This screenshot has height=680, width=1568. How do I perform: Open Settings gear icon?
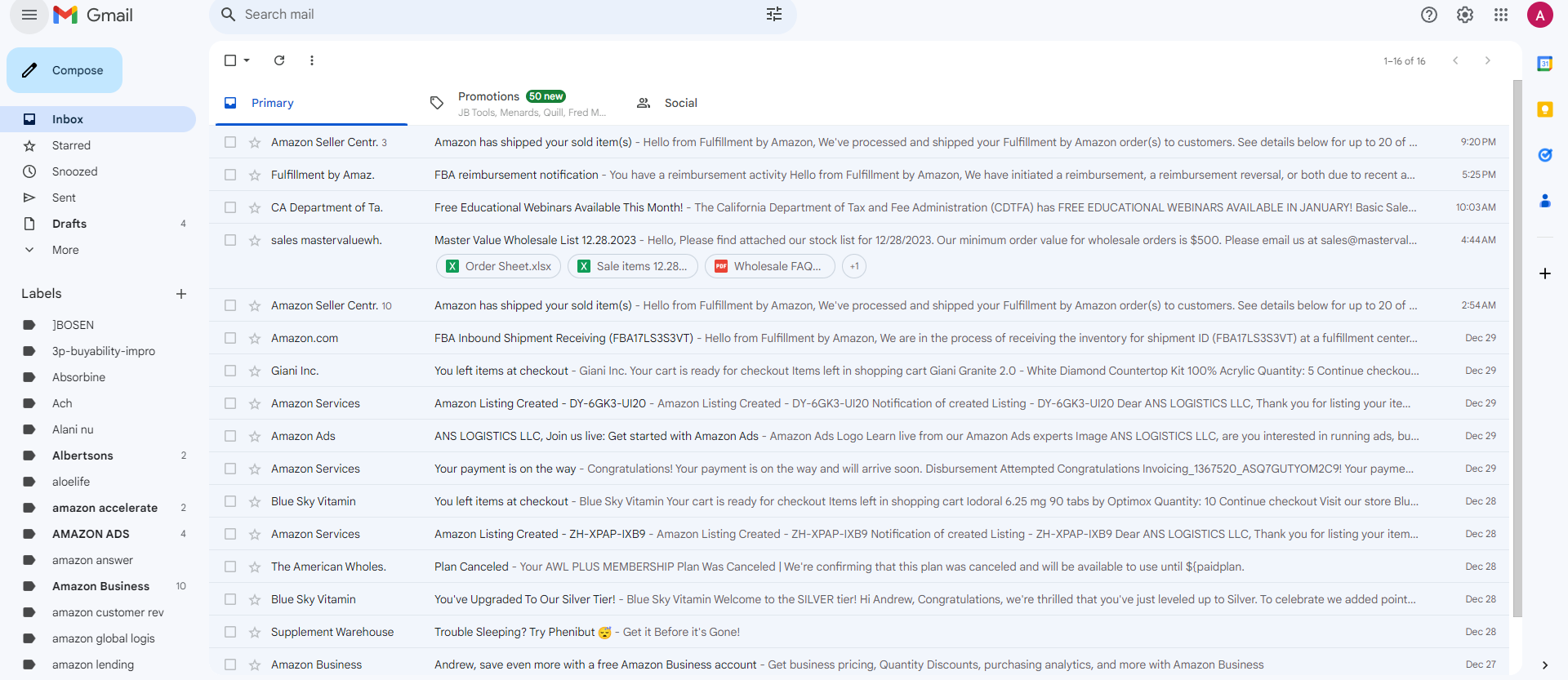pyautogui.click(x=1465, y=15)
